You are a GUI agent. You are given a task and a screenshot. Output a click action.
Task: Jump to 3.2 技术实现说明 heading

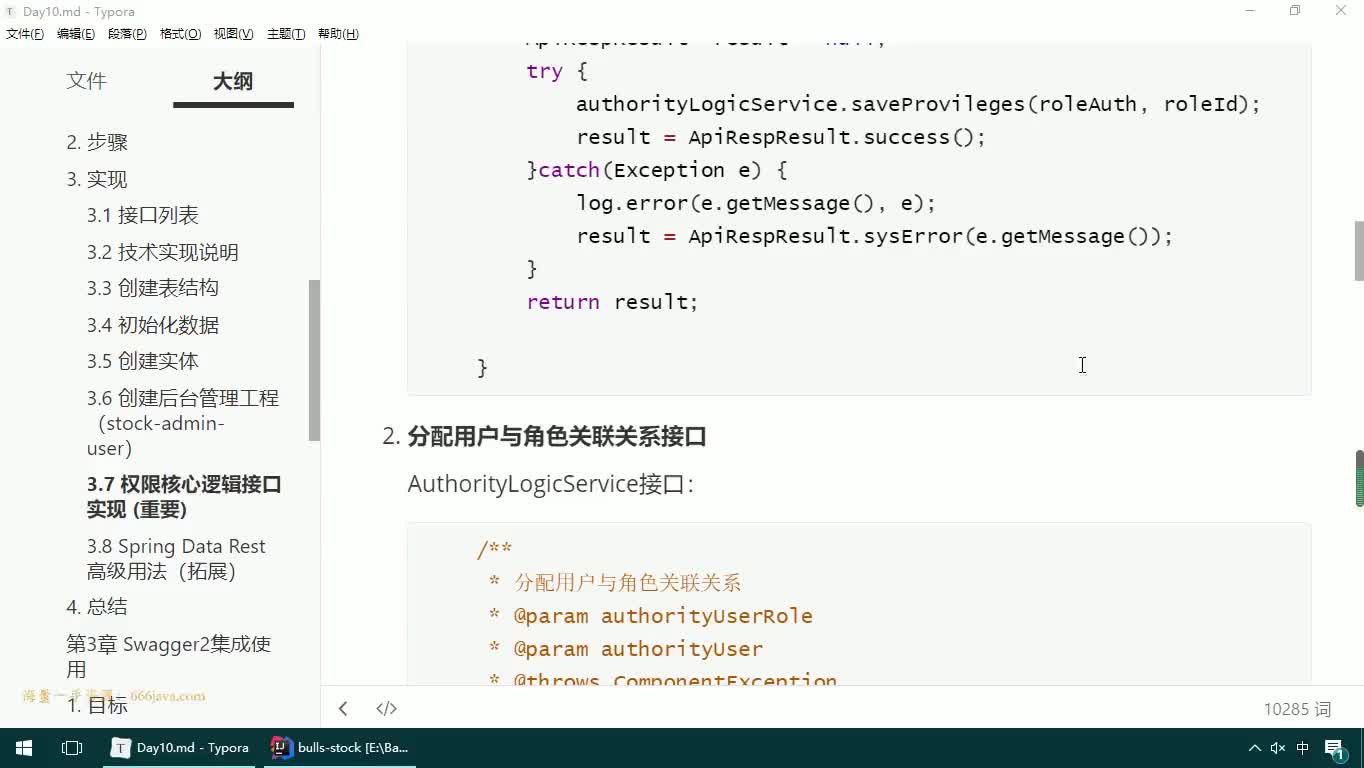click(162, 252)
